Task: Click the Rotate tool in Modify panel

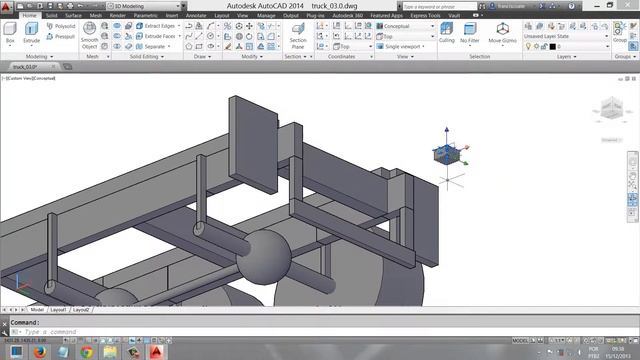Action: (249, 36)
